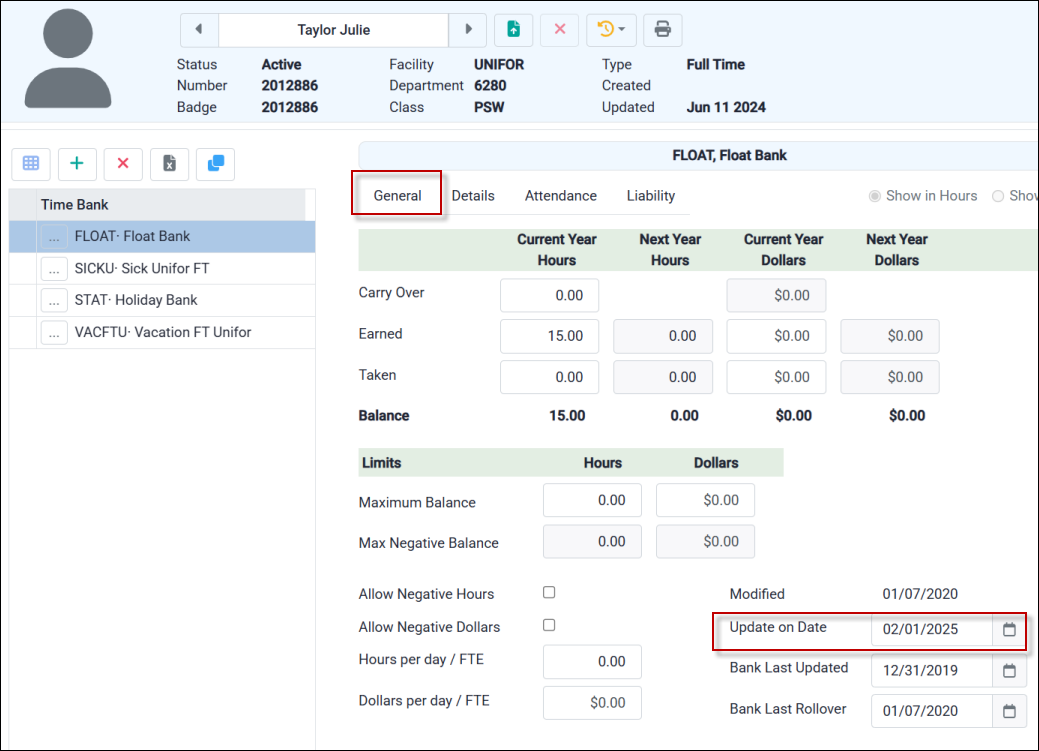This screenshot has width=1039, height=751.
Task: Click the Balance 15.00 hours value
Action: click(567, 416)
